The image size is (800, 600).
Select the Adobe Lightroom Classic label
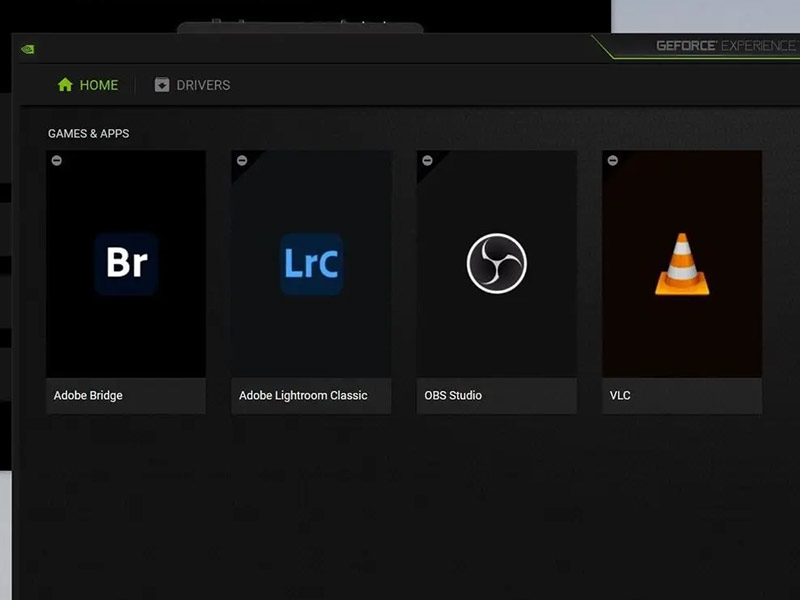click(x=303, y=395)
